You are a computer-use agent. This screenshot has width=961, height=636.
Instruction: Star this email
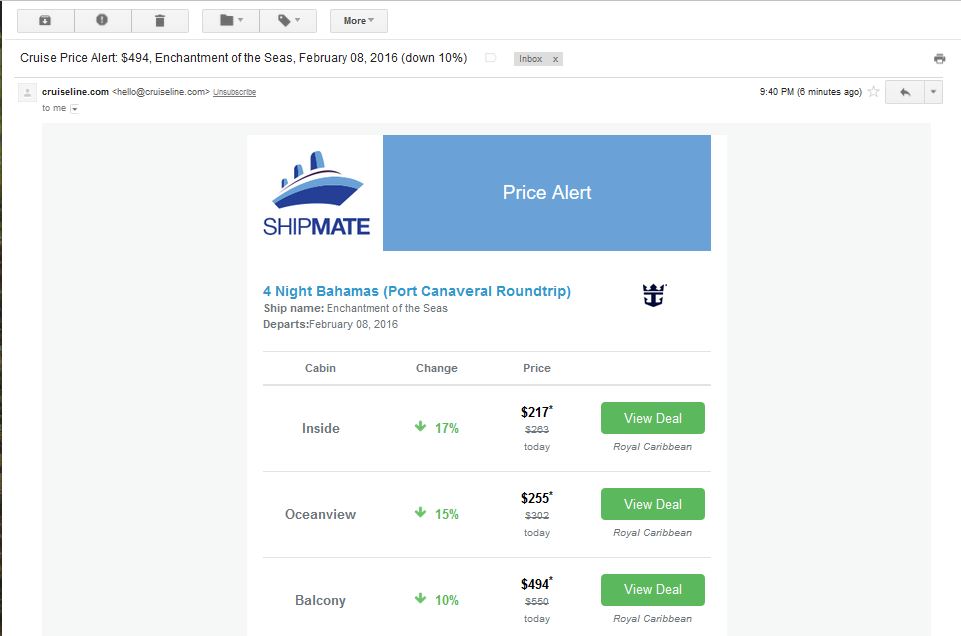click(874, 92)
